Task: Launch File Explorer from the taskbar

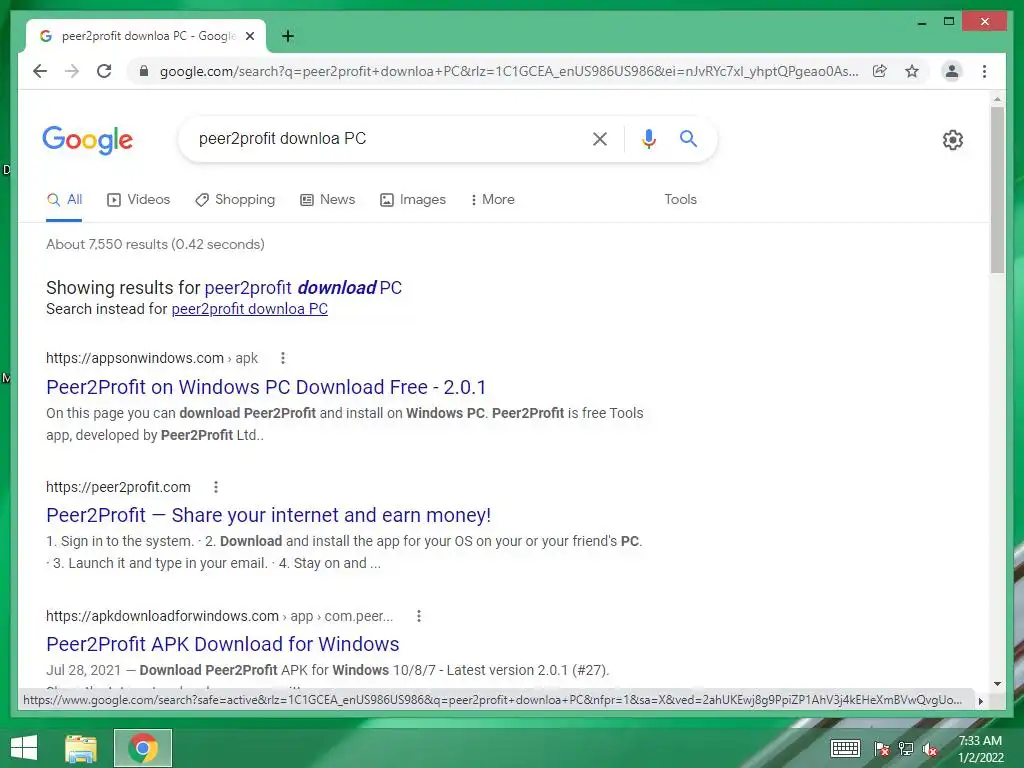Action: point(81,748)
